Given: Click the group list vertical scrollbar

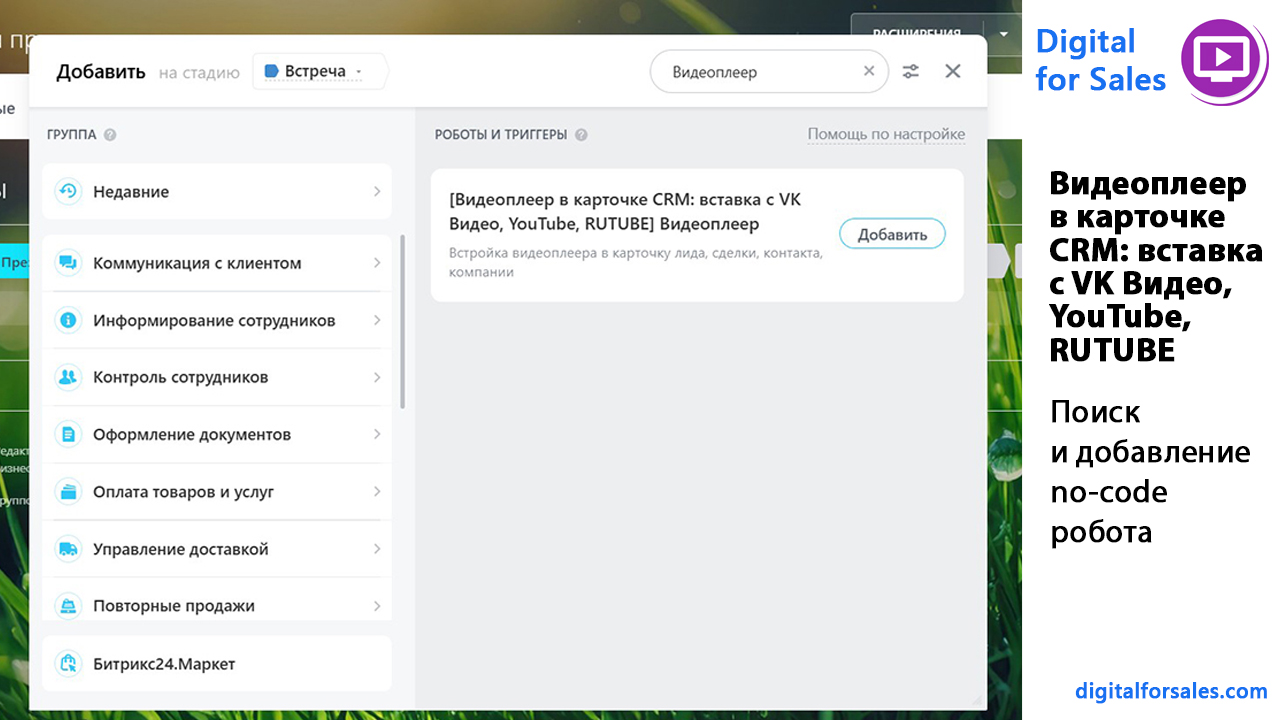Looking at the screenshot, I should [x=402, y=322].
